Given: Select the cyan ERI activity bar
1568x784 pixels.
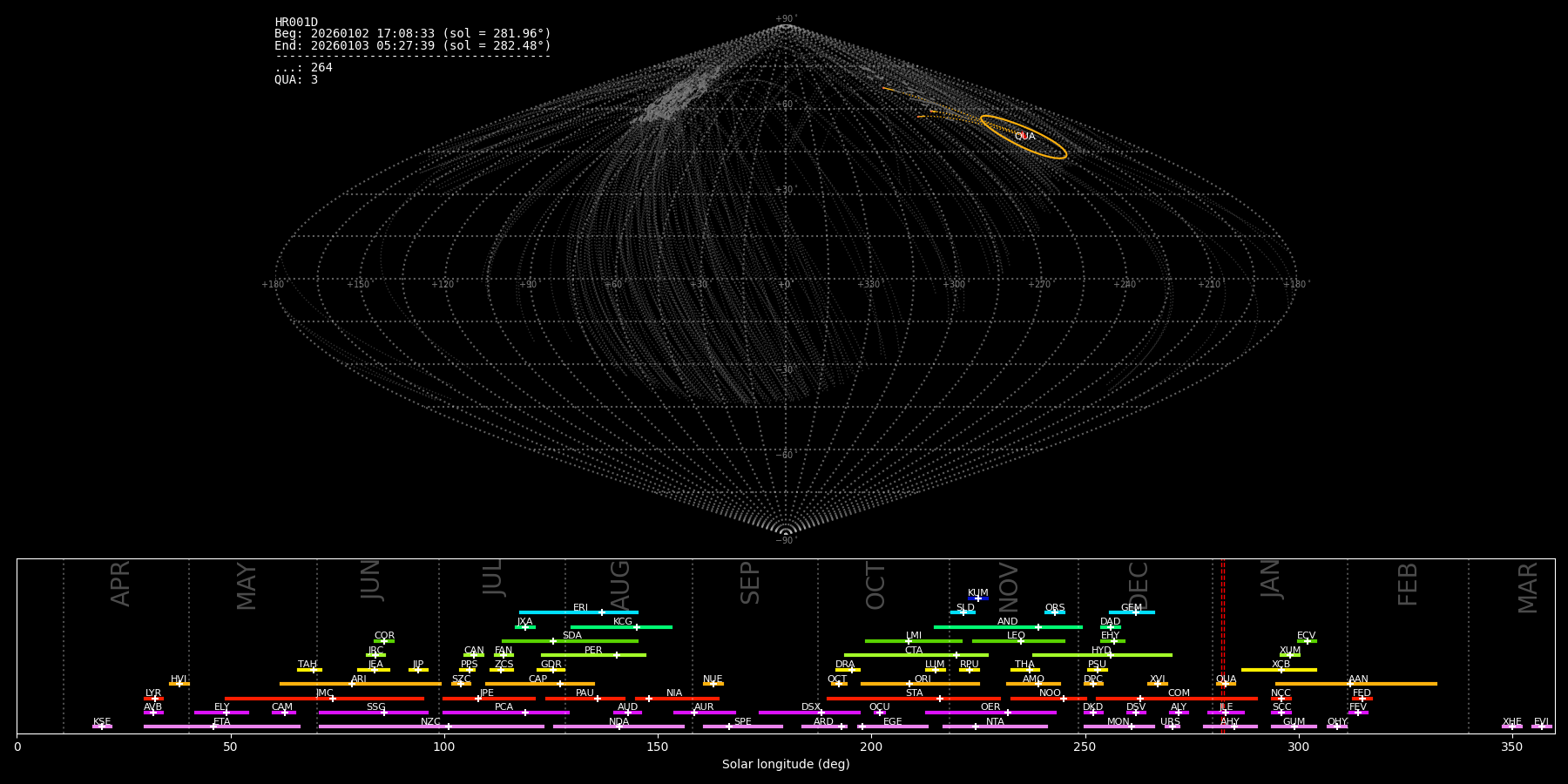Looking at the screenshot, I should 578,612.
